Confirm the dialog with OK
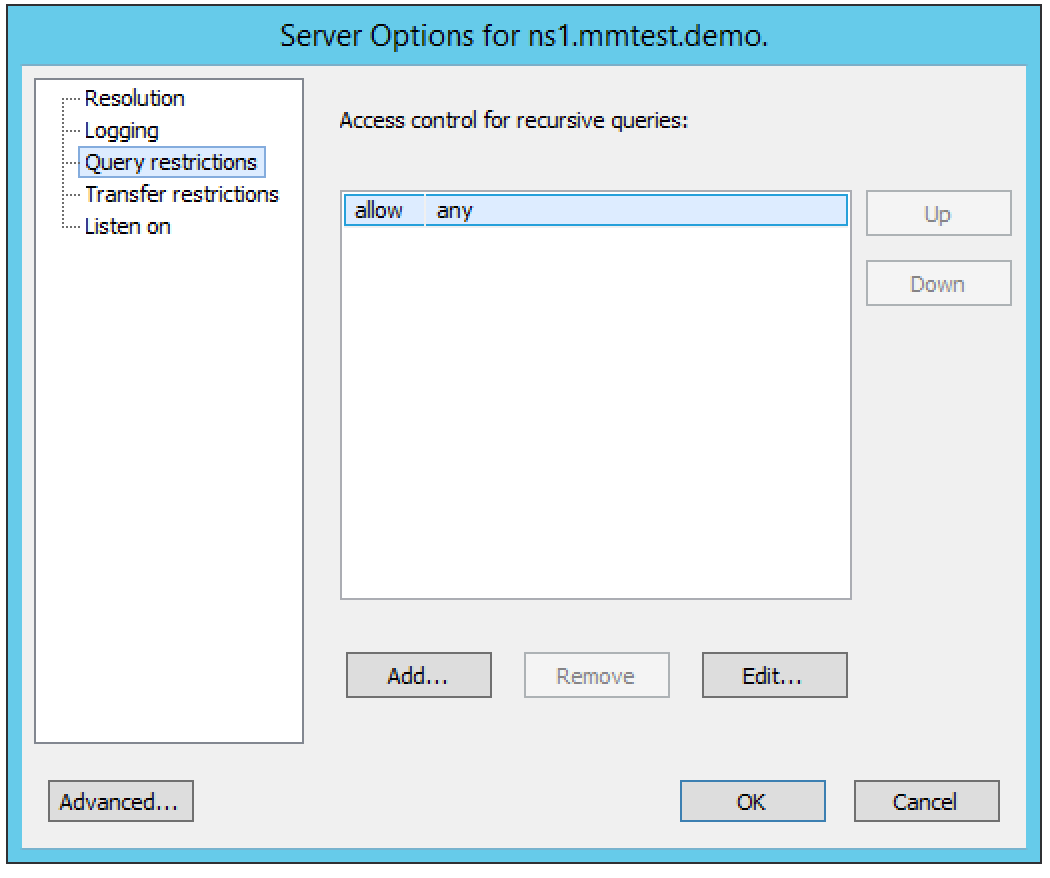Viewport: 1050px width, 878px height. coord(752,801)
